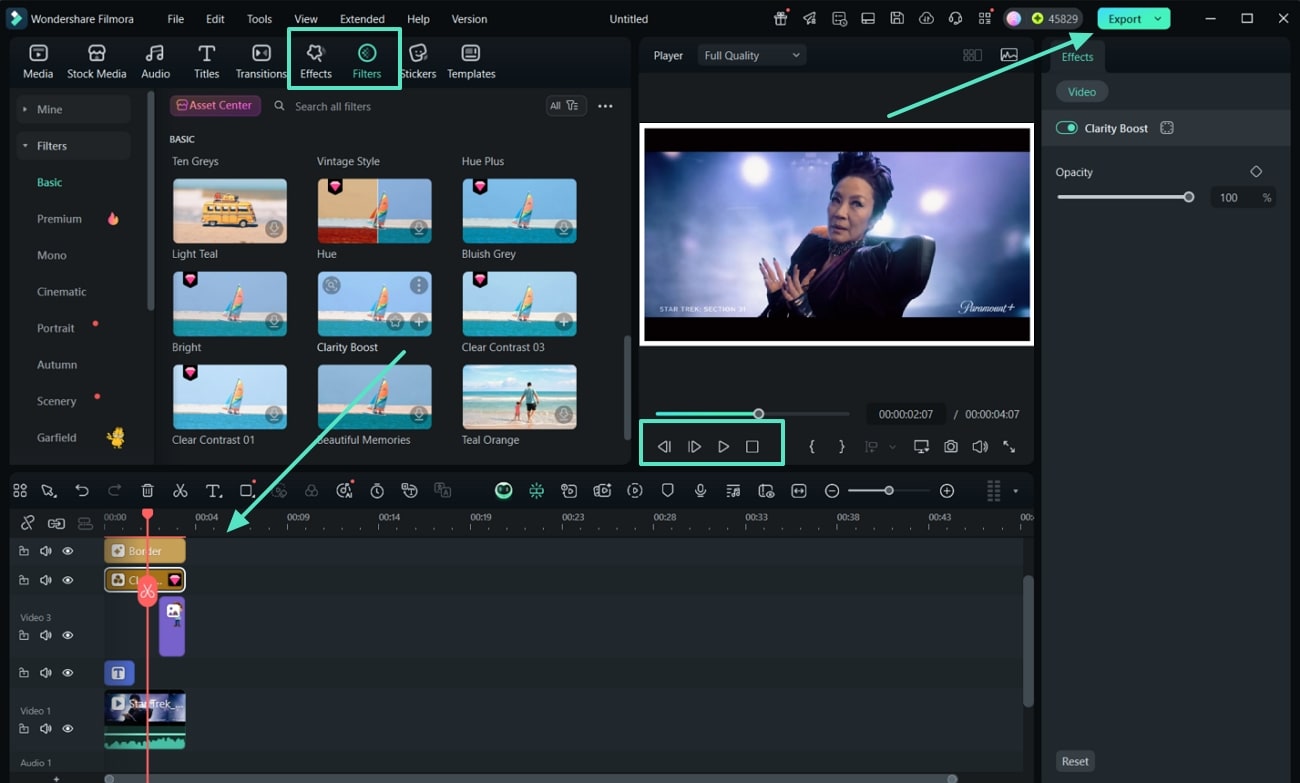Open the speed stopwatch tool

coord(377,490)
